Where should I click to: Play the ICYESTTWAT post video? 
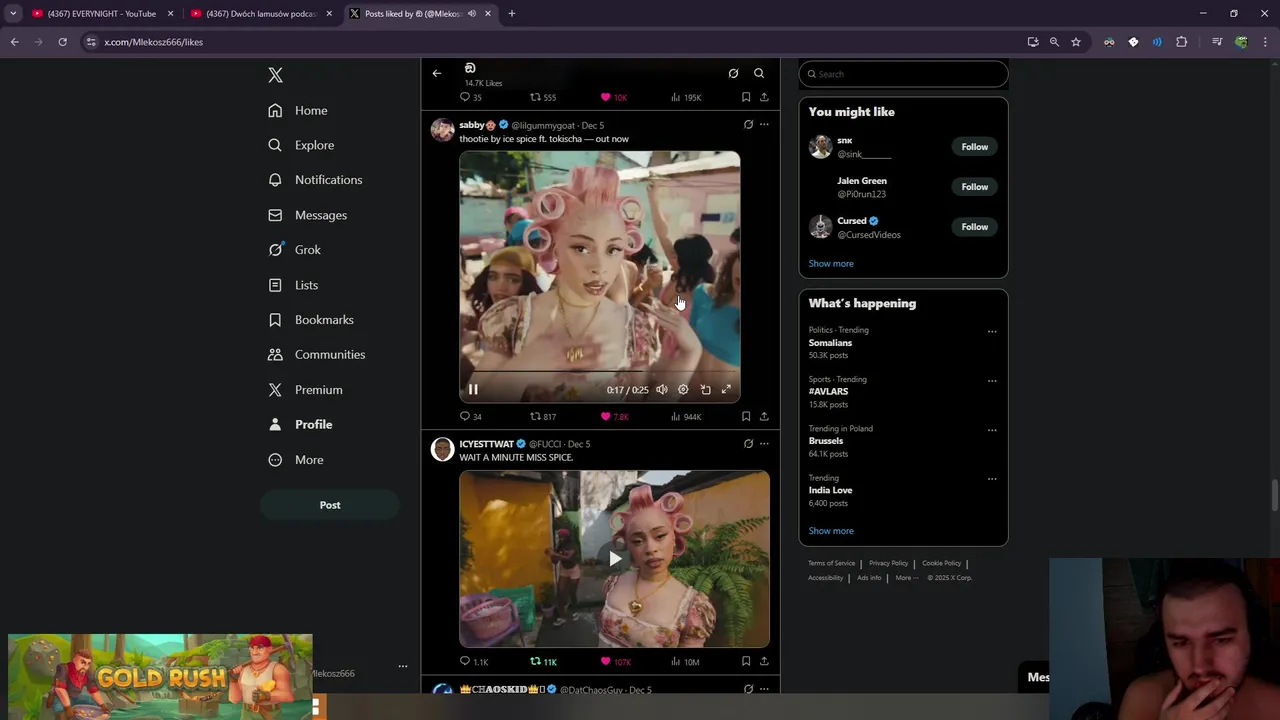[615, 559]
